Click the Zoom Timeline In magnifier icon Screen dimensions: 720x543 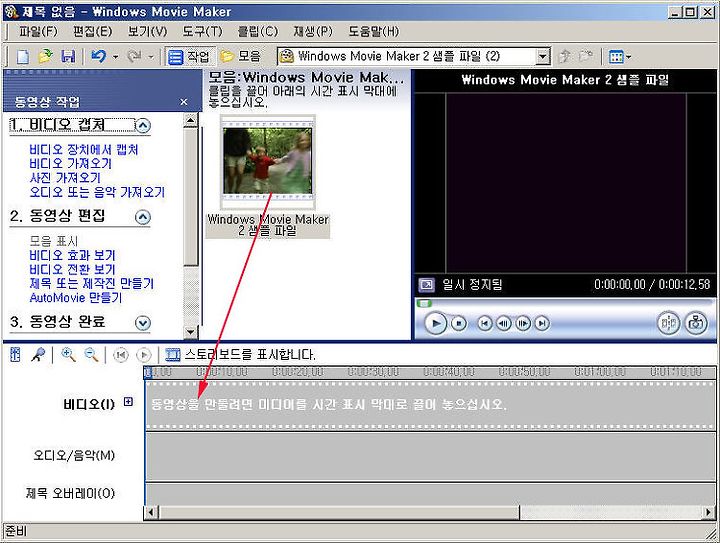tap(68, 354)
